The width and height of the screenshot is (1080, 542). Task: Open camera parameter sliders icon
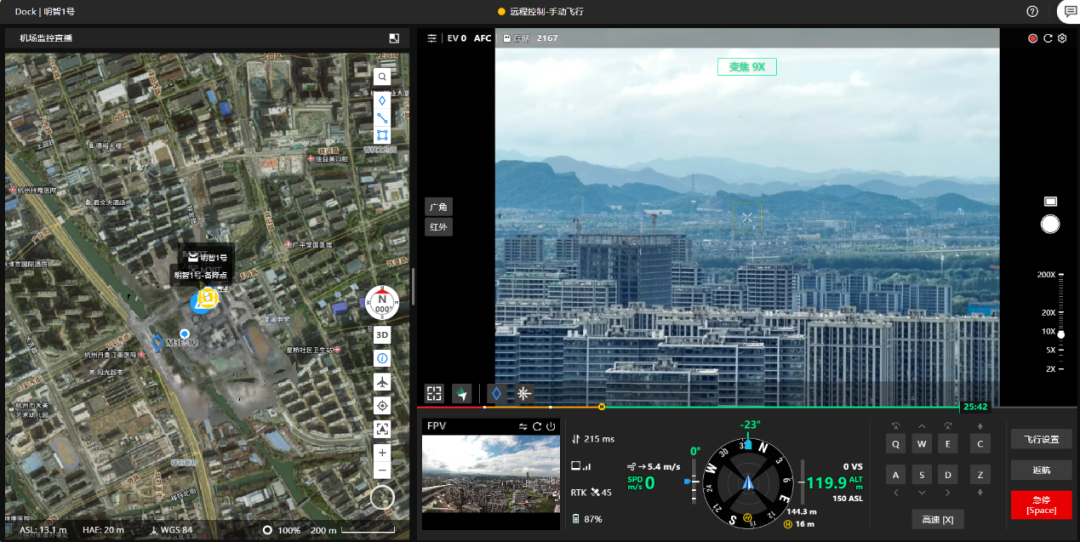(432, 38)
